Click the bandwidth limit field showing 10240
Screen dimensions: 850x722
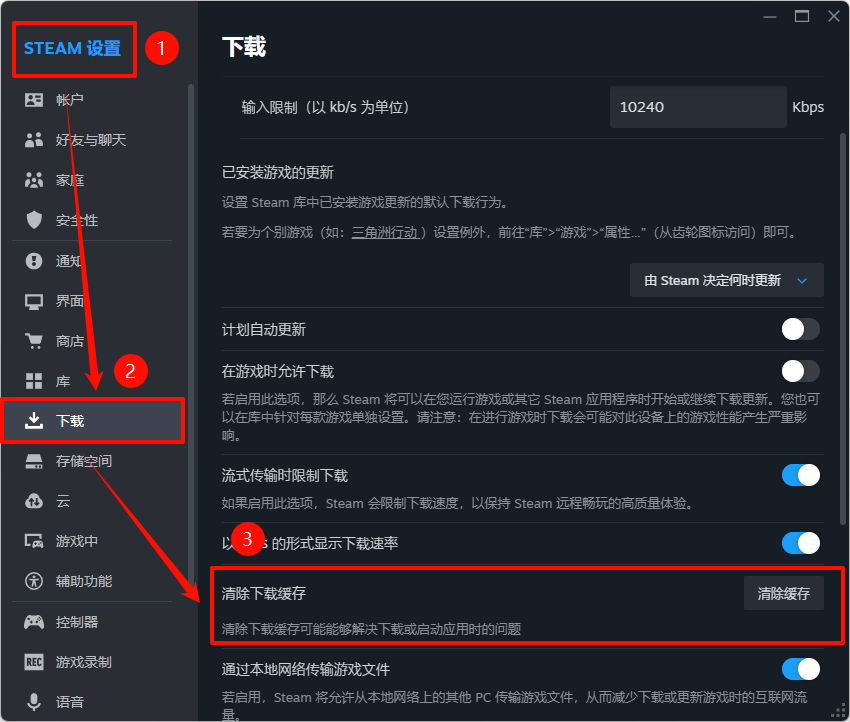coord(698,107)
